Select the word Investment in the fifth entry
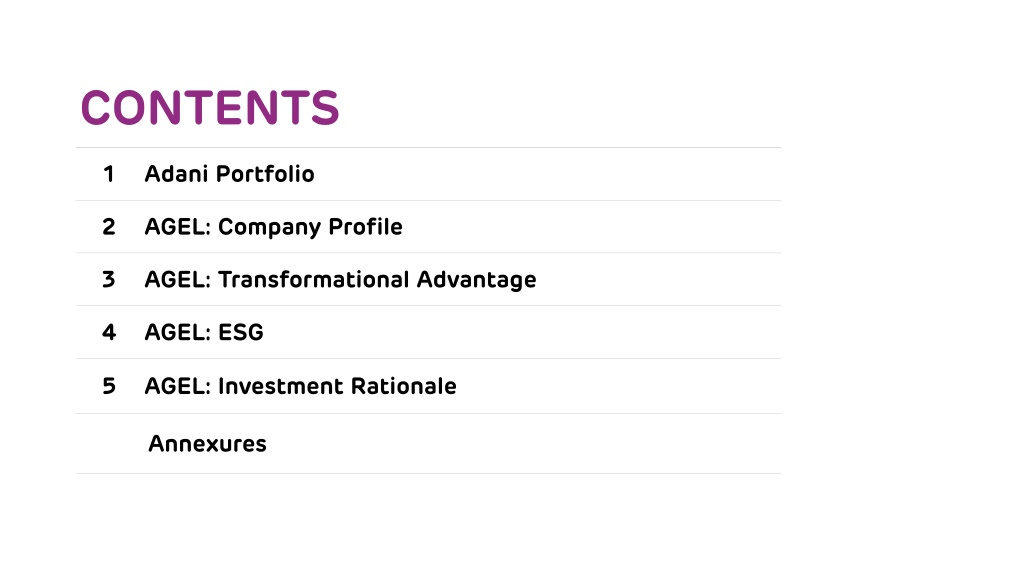The width and height of the screenshot is (1024, 576). click(280, 386)
